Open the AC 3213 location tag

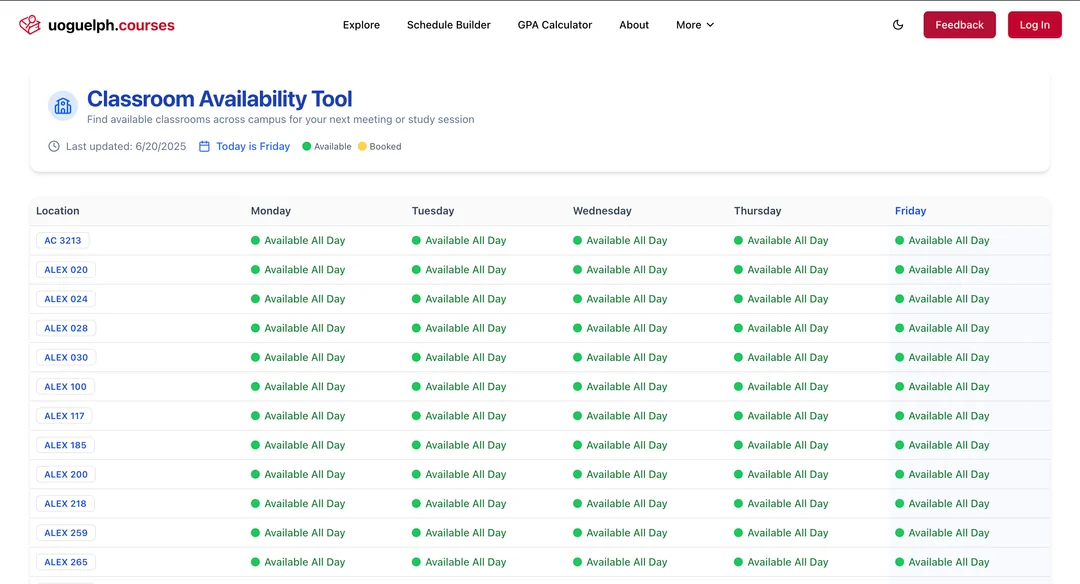click(63, 240)
